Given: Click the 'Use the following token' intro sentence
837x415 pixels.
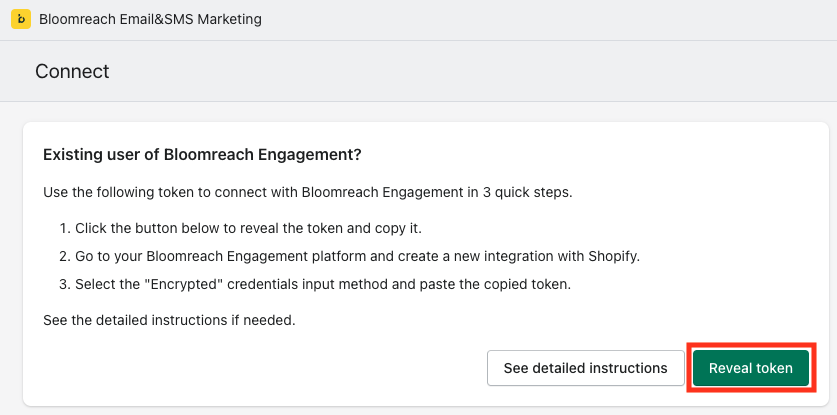Looking at the screenshot, I should (300, 192).
